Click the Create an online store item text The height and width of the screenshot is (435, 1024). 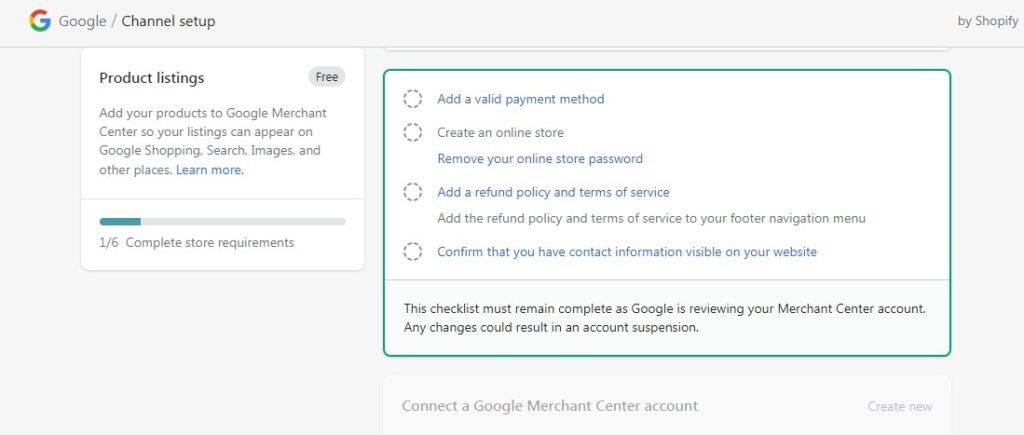pos(500,133)
